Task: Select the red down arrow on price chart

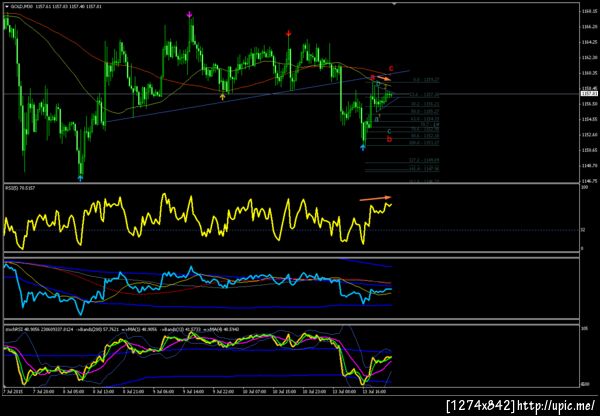Action: 288,34
